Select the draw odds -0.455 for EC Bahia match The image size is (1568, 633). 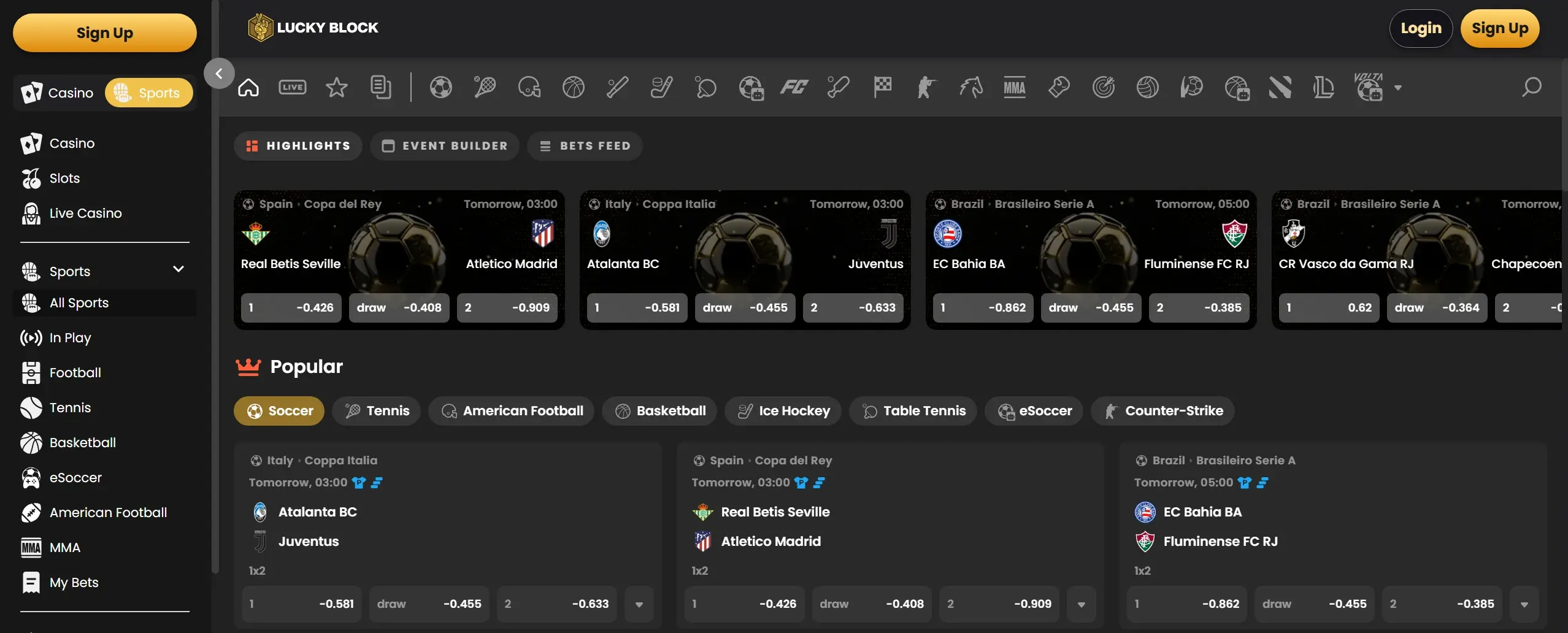point(1312,604)
